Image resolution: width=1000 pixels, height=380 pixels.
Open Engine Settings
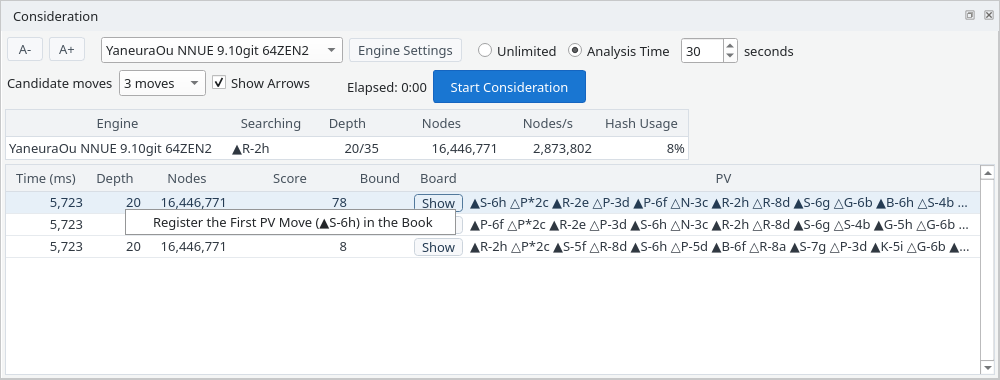pos(405,50)
